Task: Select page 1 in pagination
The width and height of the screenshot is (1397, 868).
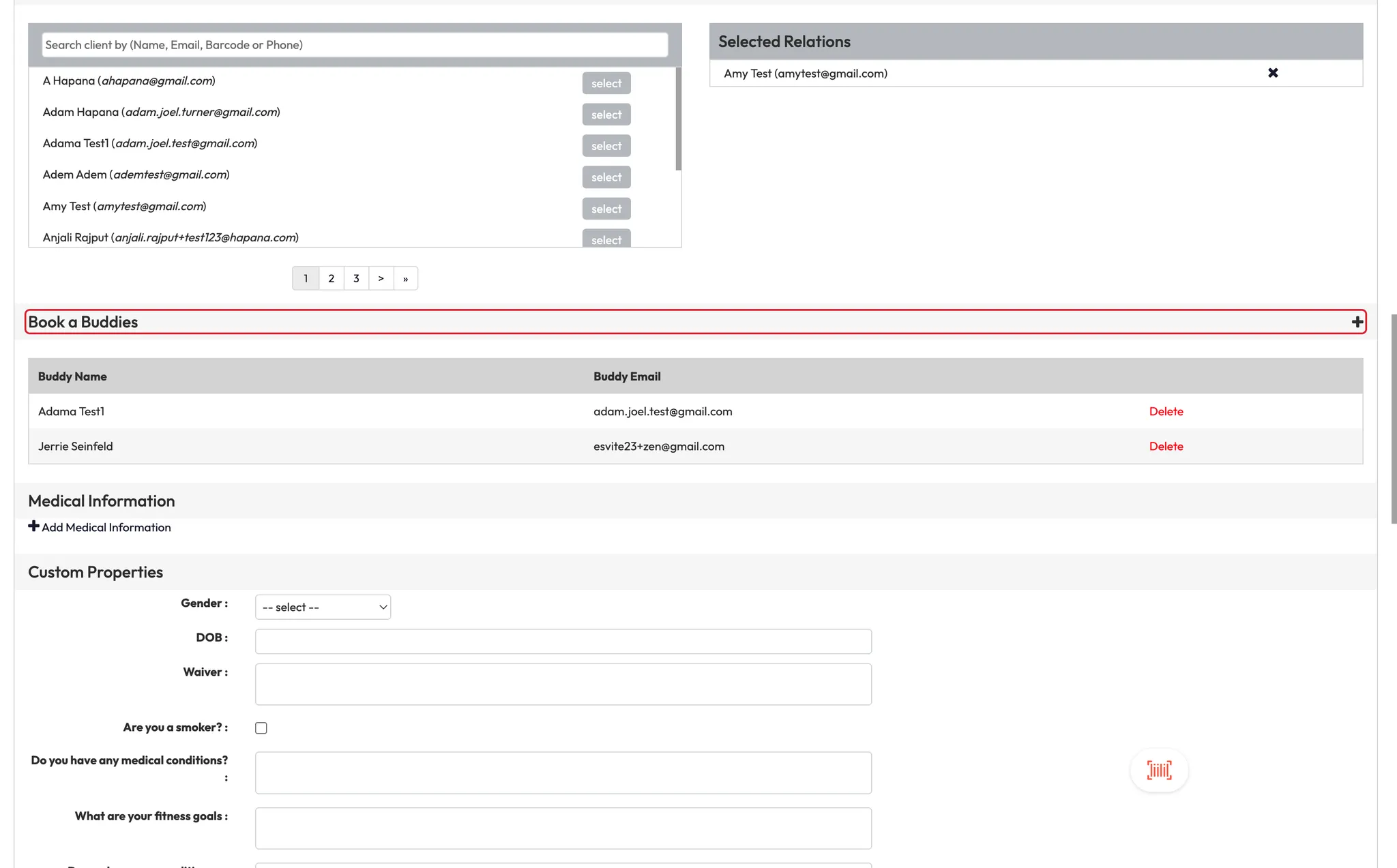Action: (x=306, y=278)
